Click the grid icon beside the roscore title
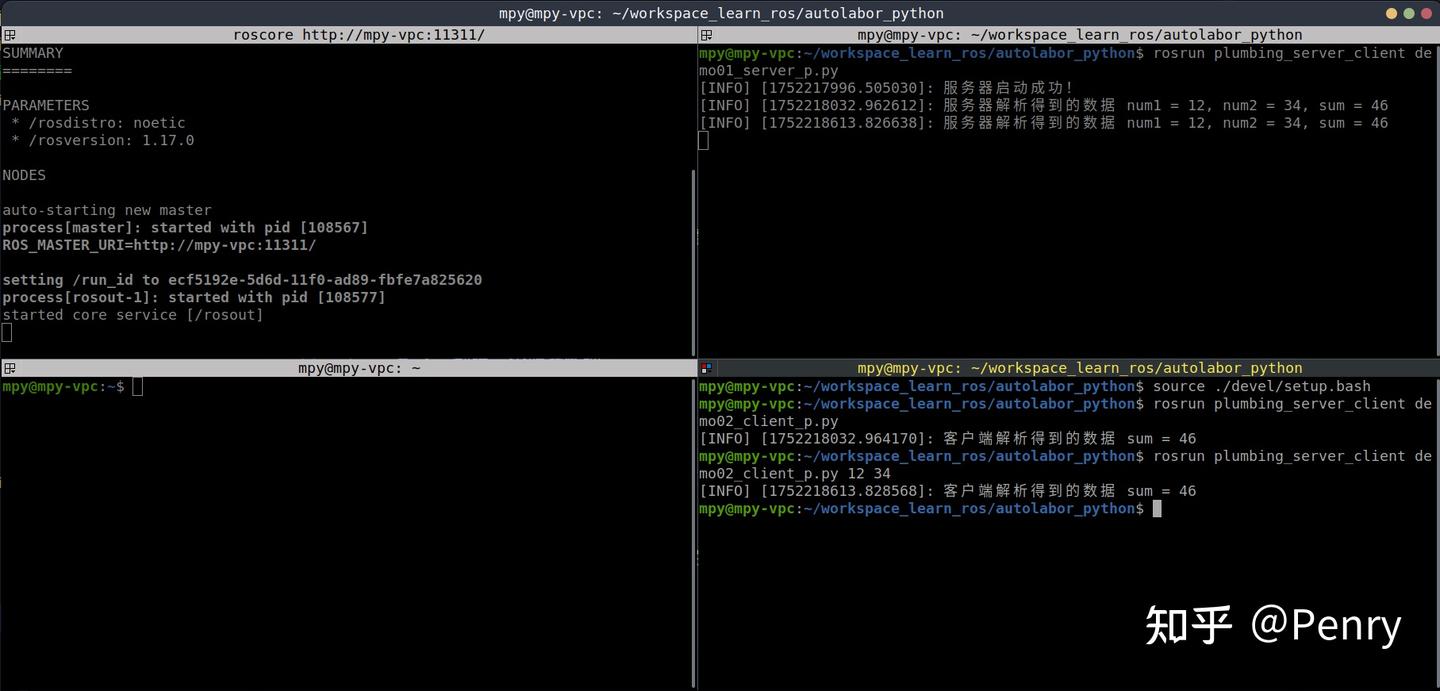The height and width of the screenshot is (691, 1440). (9, 34)
